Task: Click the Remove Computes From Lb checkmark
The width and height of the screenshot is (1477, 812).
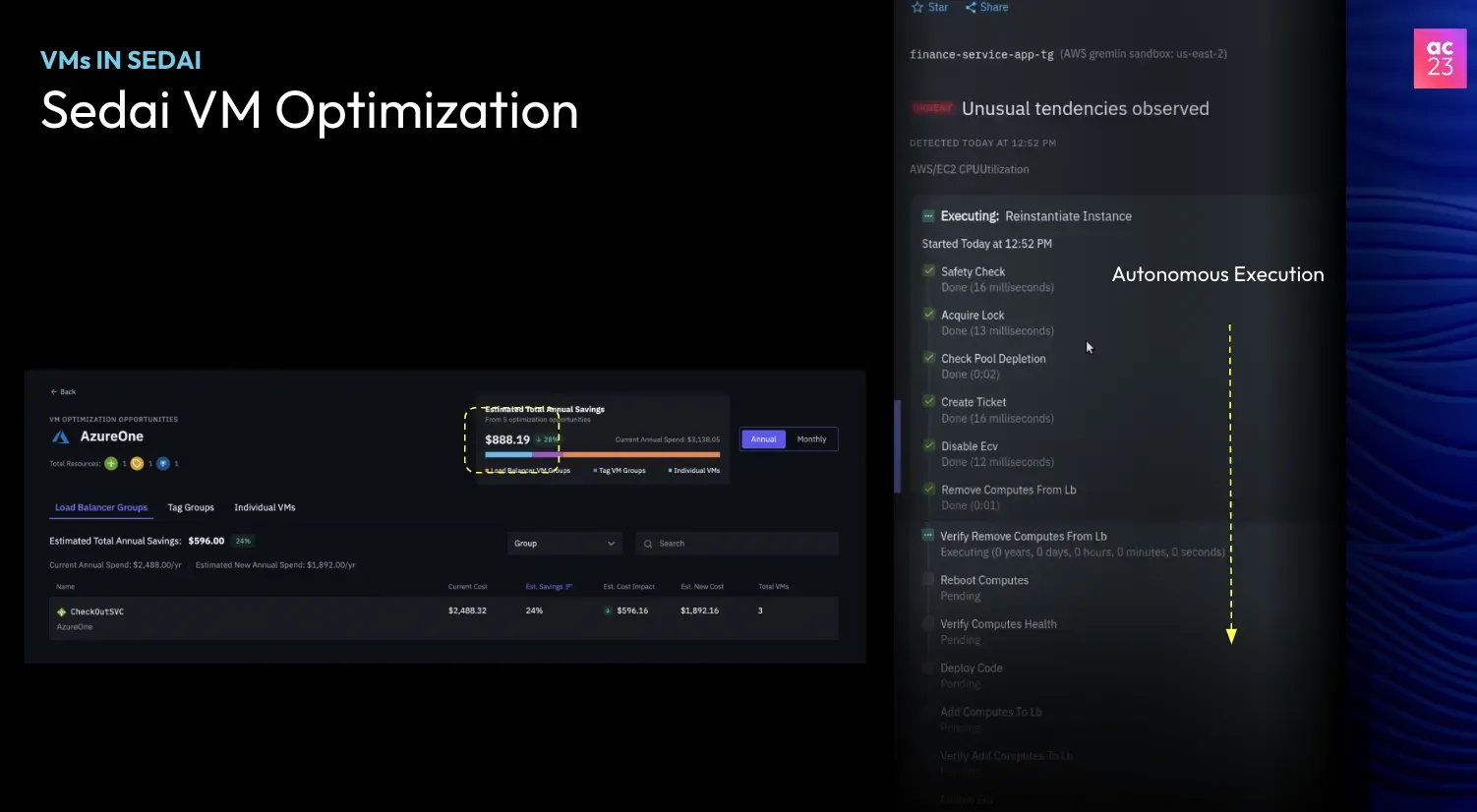Action: click(929, 489)
